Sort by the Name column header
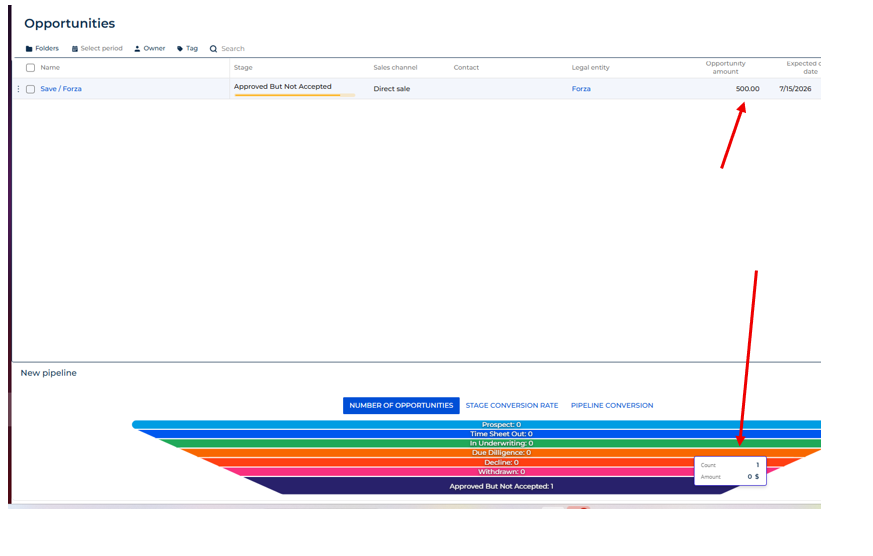The height and width of the screenshot is (556, 873). click(x=50, y=68)
